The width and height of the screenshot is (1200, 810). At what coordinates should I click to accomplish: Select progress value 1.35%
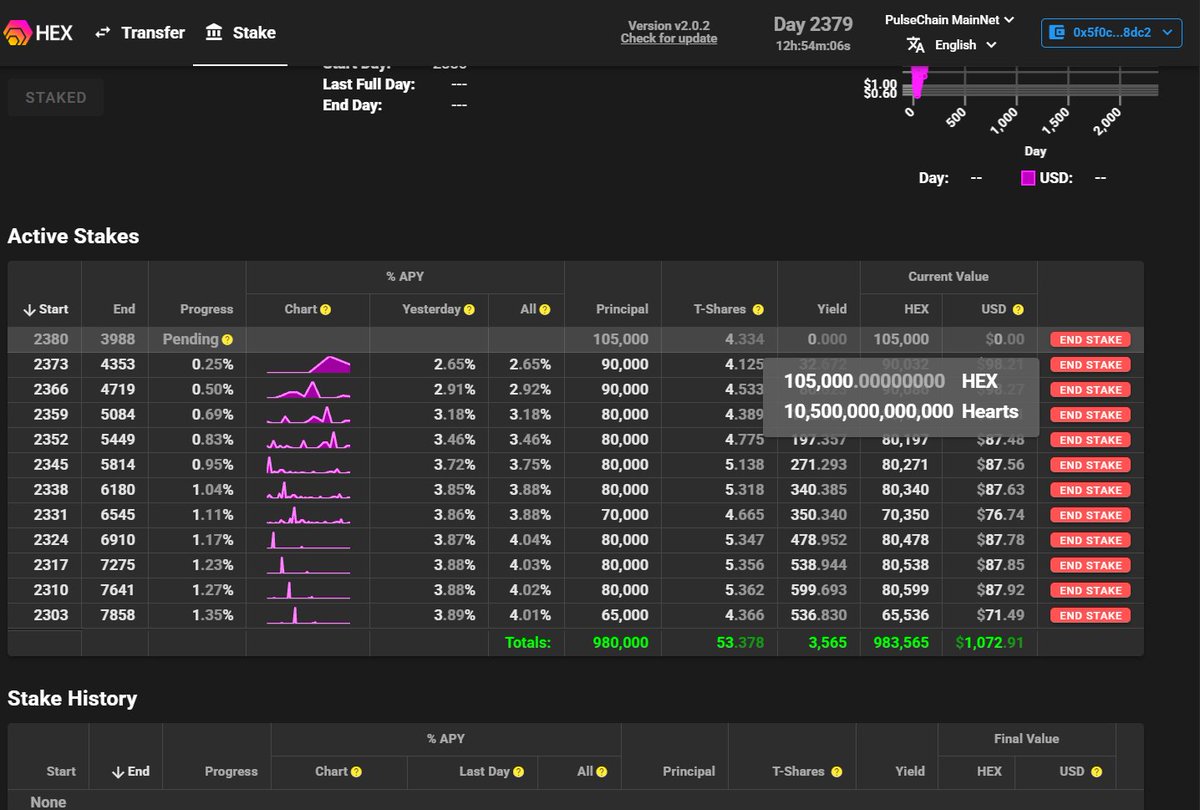click(x=212, y=615)
